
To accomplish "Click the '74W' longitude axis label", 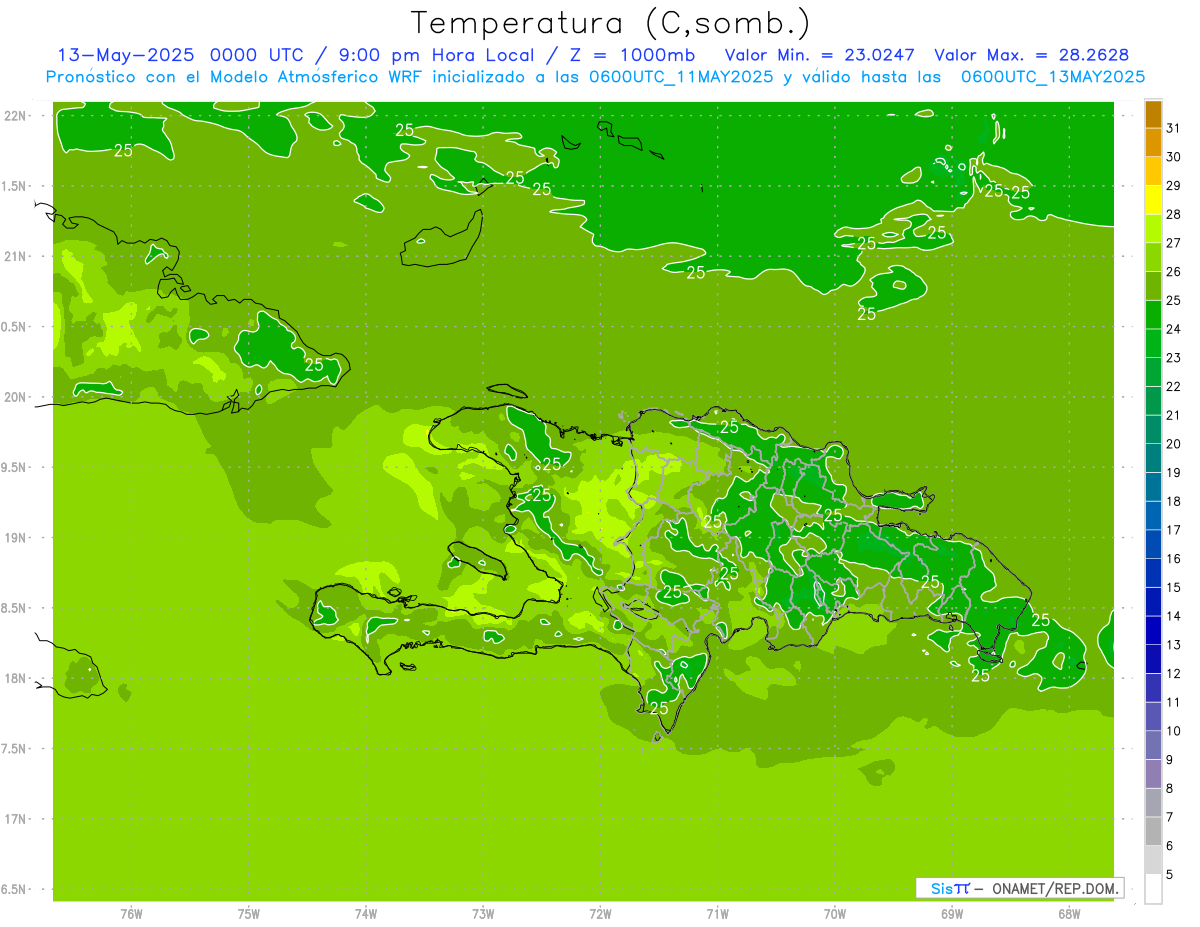I will [x=366, y=914].
